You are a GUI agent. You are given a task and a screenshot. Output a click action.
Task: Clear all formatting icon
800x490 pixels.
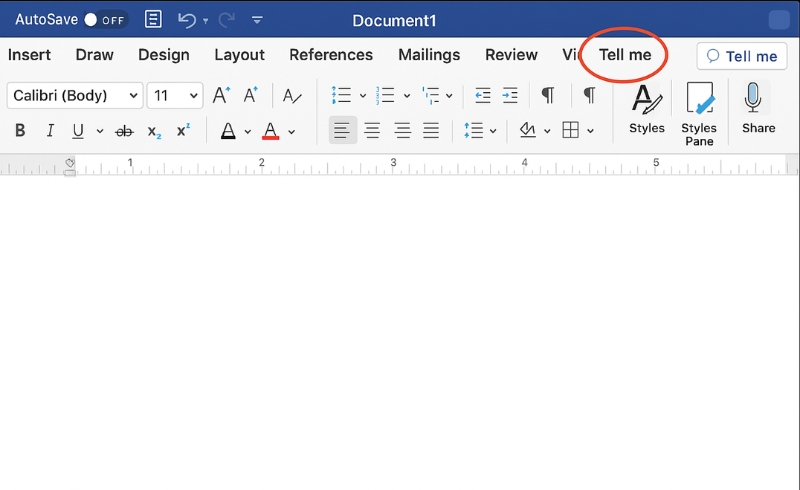point(292,96)
